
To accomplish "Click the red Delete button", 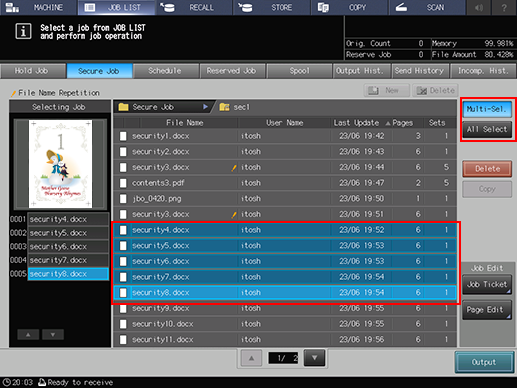I will (x=487, y=169).
